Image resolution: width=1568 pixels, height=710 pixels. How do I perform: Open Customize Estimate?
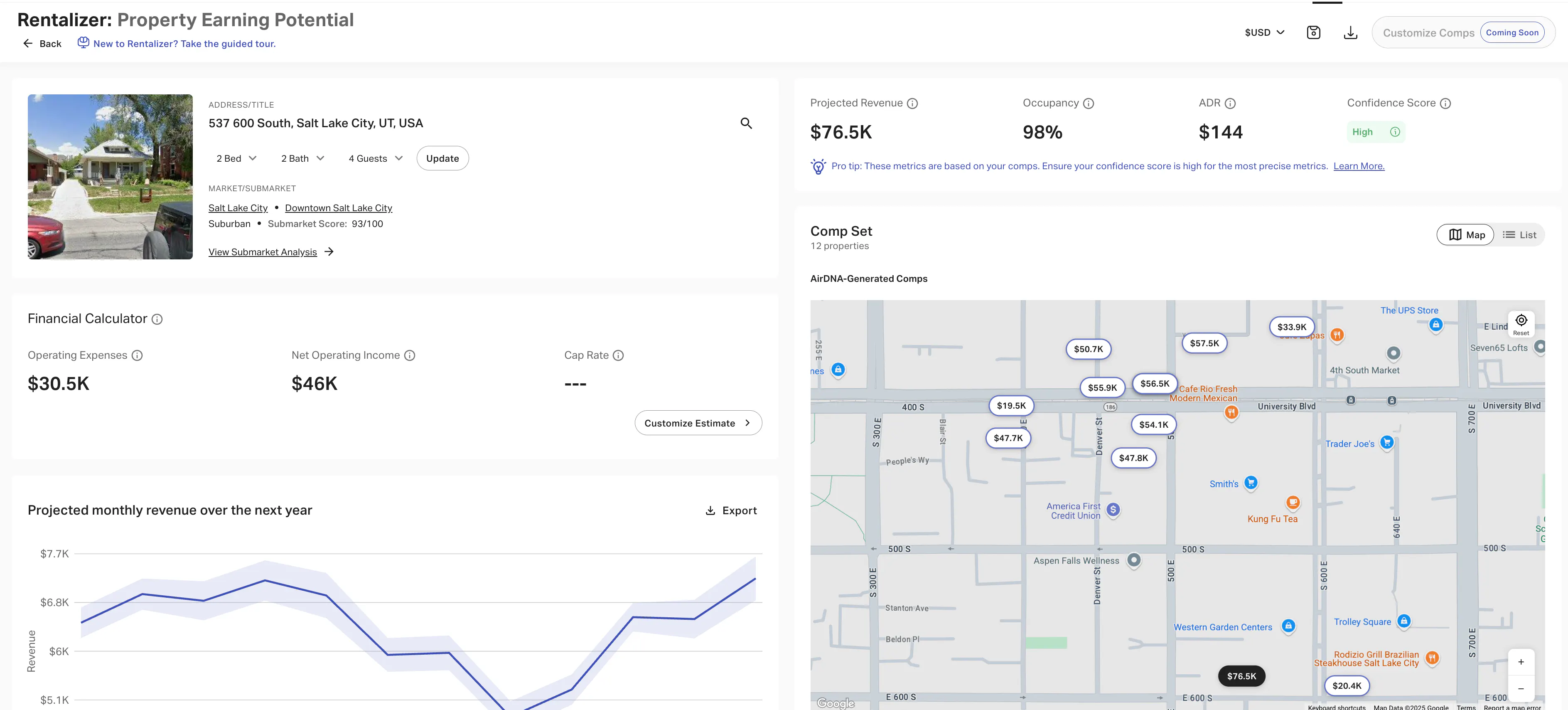pos(698,423)
